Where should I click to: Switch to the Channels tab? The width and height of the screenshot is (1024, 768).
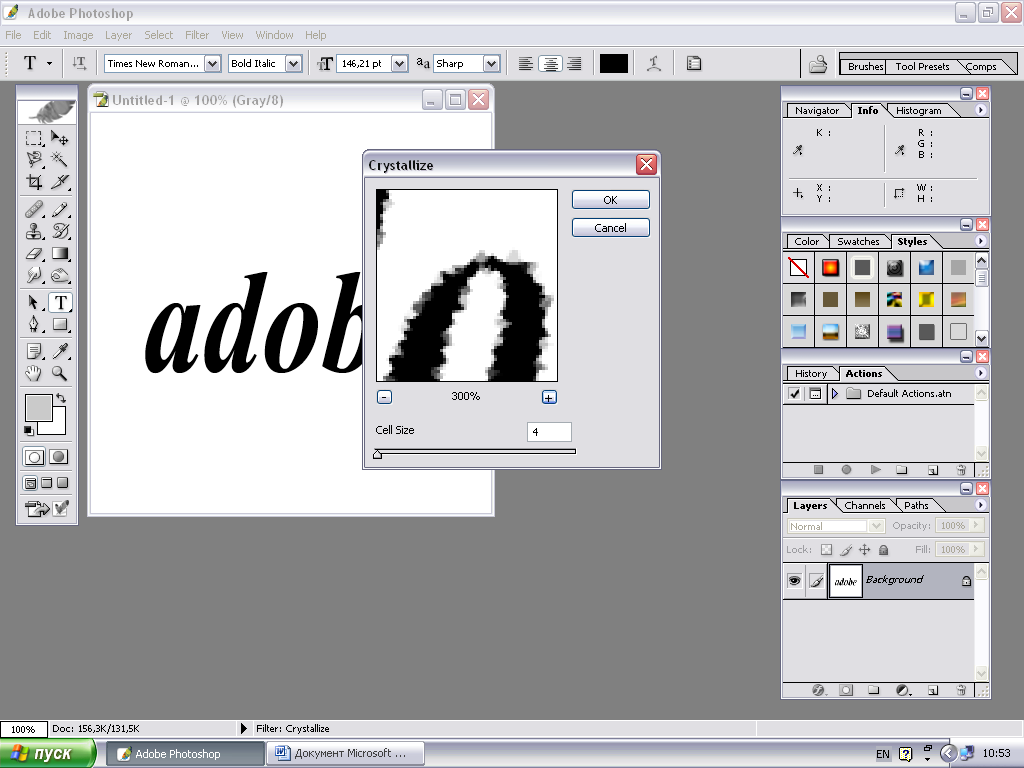(x=864, y=505)
